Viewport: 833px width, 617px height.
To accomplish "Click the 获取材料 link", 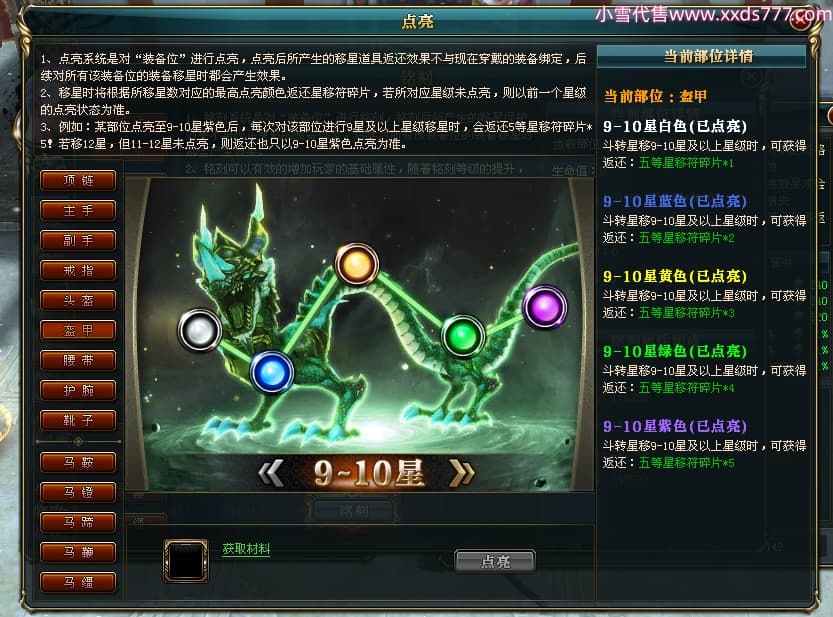I will point(246,549).
